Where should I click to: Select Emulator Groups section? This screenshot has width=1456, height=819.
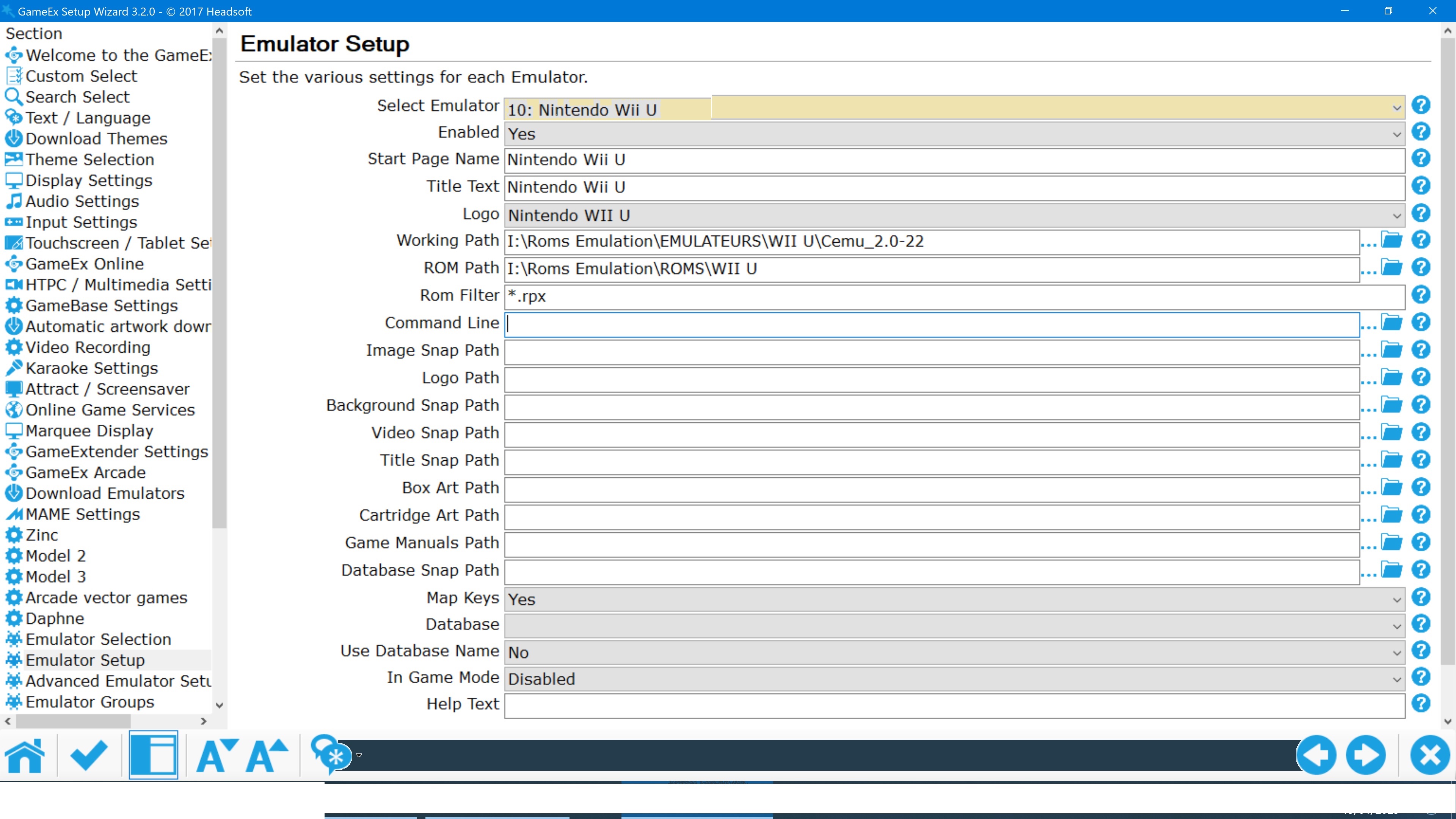[x=90, y=702]
